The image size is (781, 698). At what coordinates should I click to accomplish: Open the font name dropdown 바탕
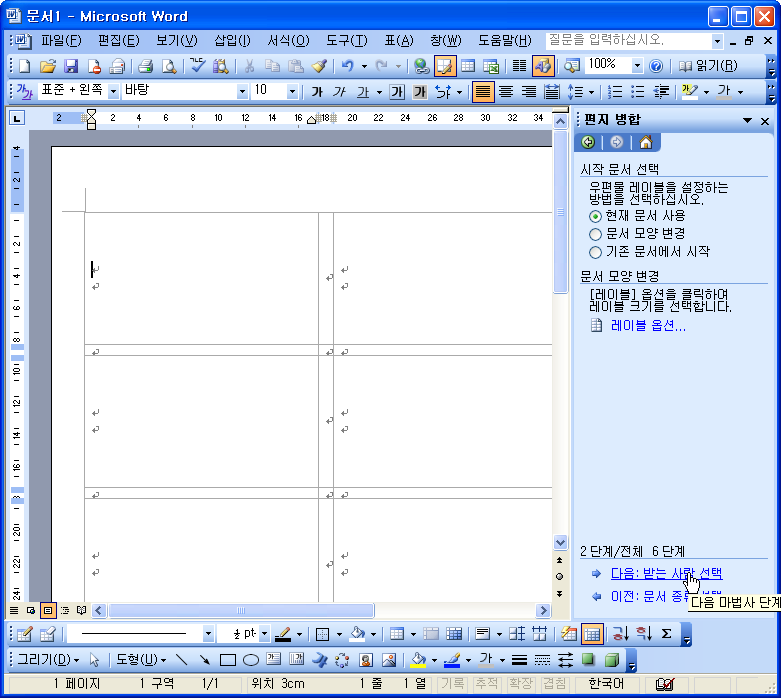click(x=242, y=92)
